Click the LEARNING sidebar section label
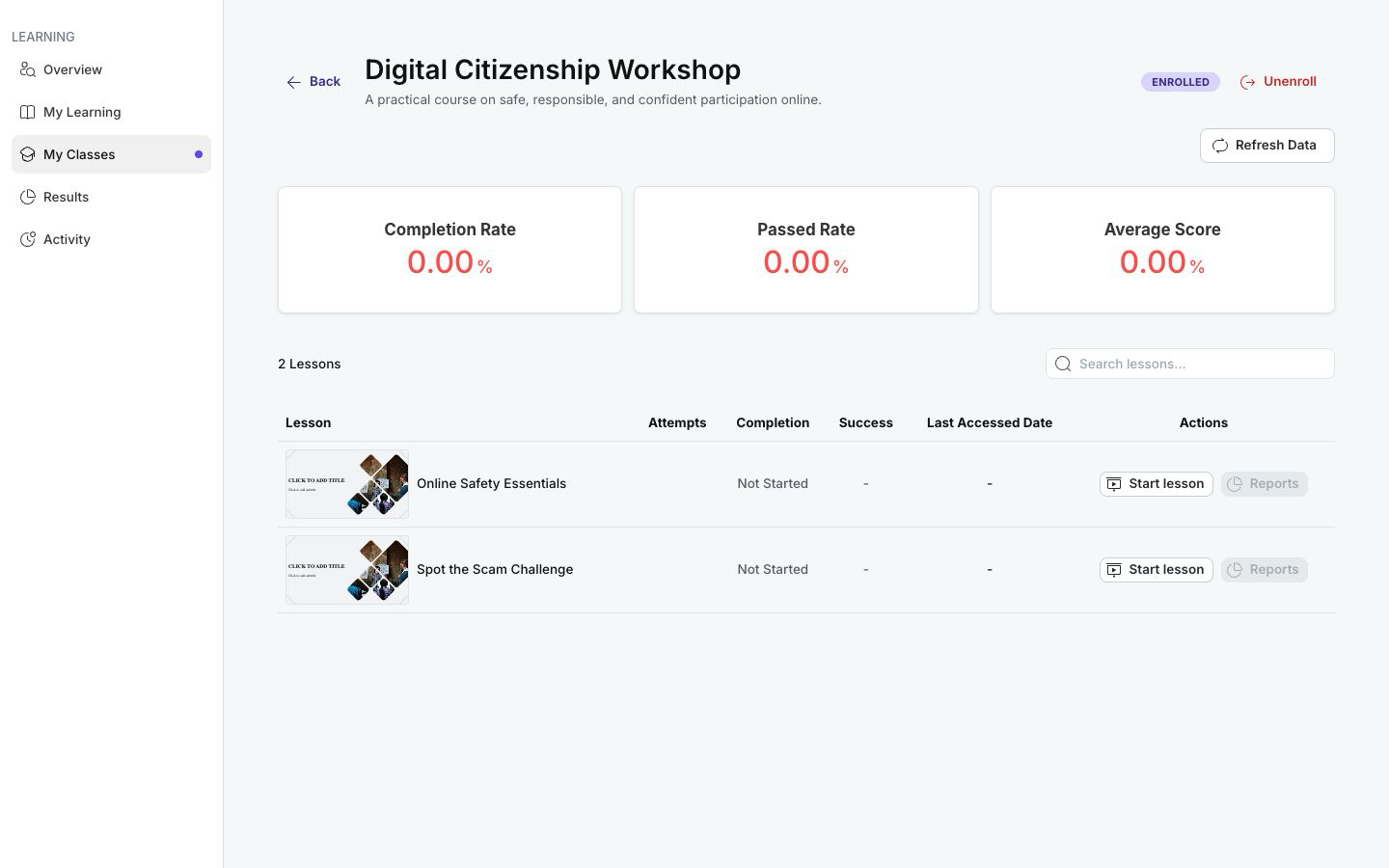Viewport: 1389px width, 868px height. coord(43,37)
